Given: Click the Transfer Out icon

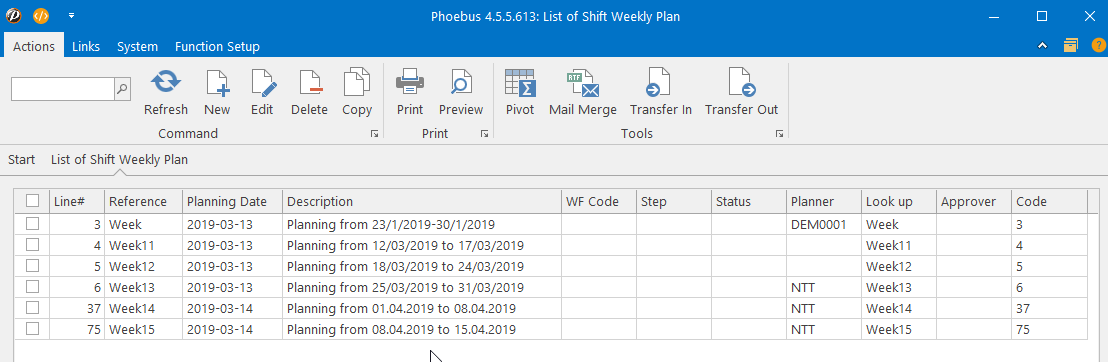Looking at the screenshot, I should [x=742, y=83].
